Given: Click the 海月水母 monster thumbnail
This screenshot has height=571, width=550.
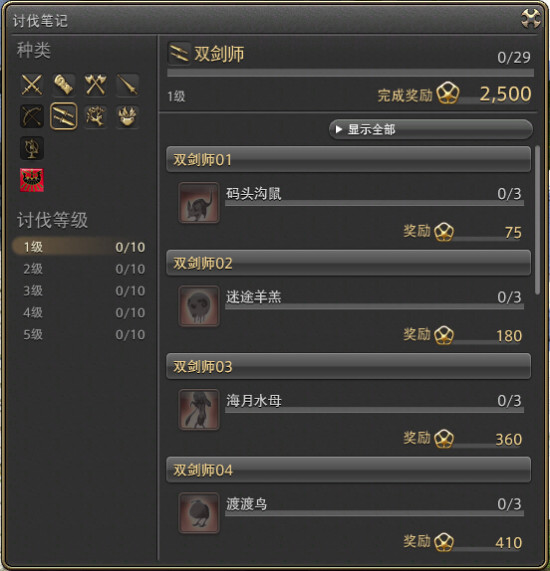Looking at the screenshot, I should pyautogui.click(x=199, y=410).
